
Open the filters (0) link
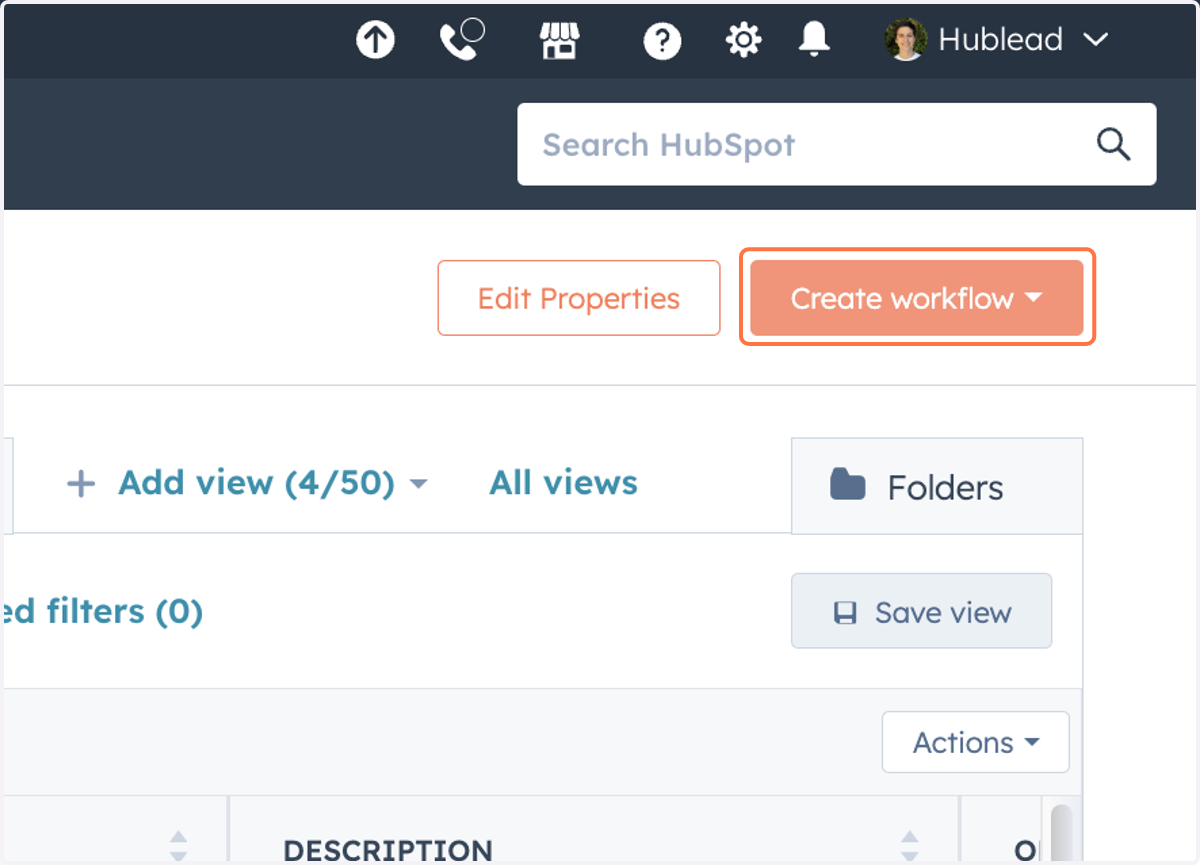click(102, 610)
